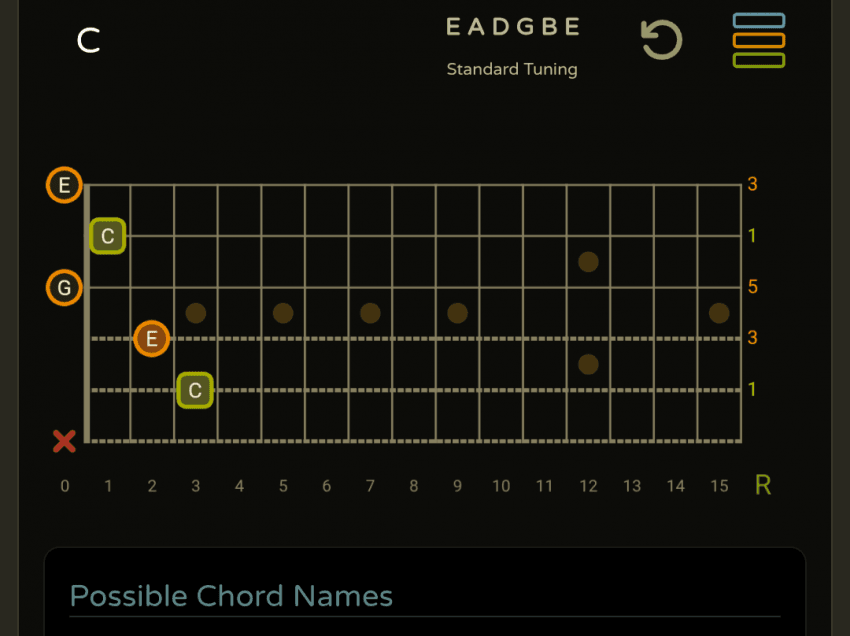Open the C root note selector
850x636 pixels.
[89, 41]
